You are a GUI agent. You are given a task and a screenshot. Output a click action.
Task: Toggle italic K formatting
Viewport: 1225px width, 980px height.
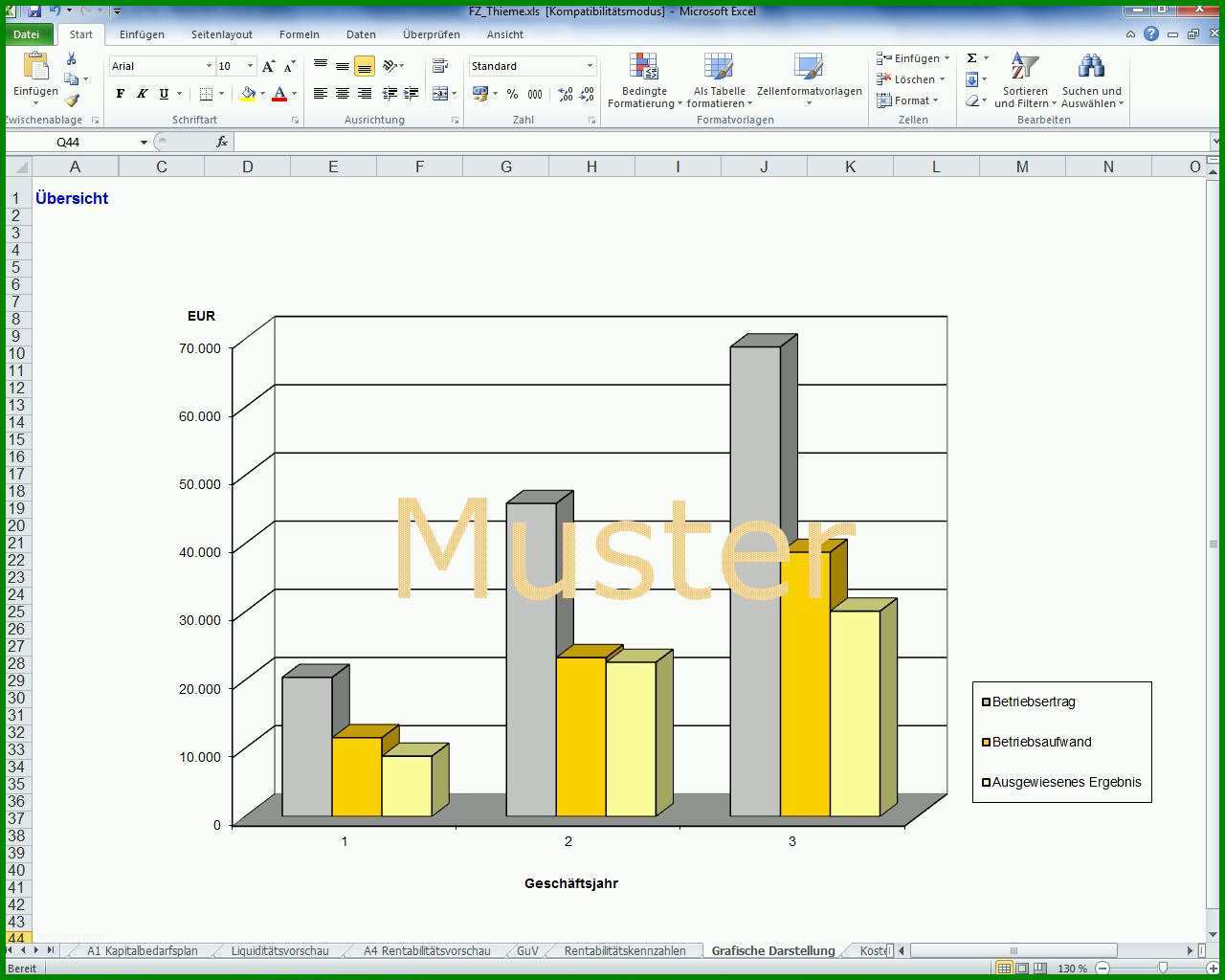(x=142, y=94)
